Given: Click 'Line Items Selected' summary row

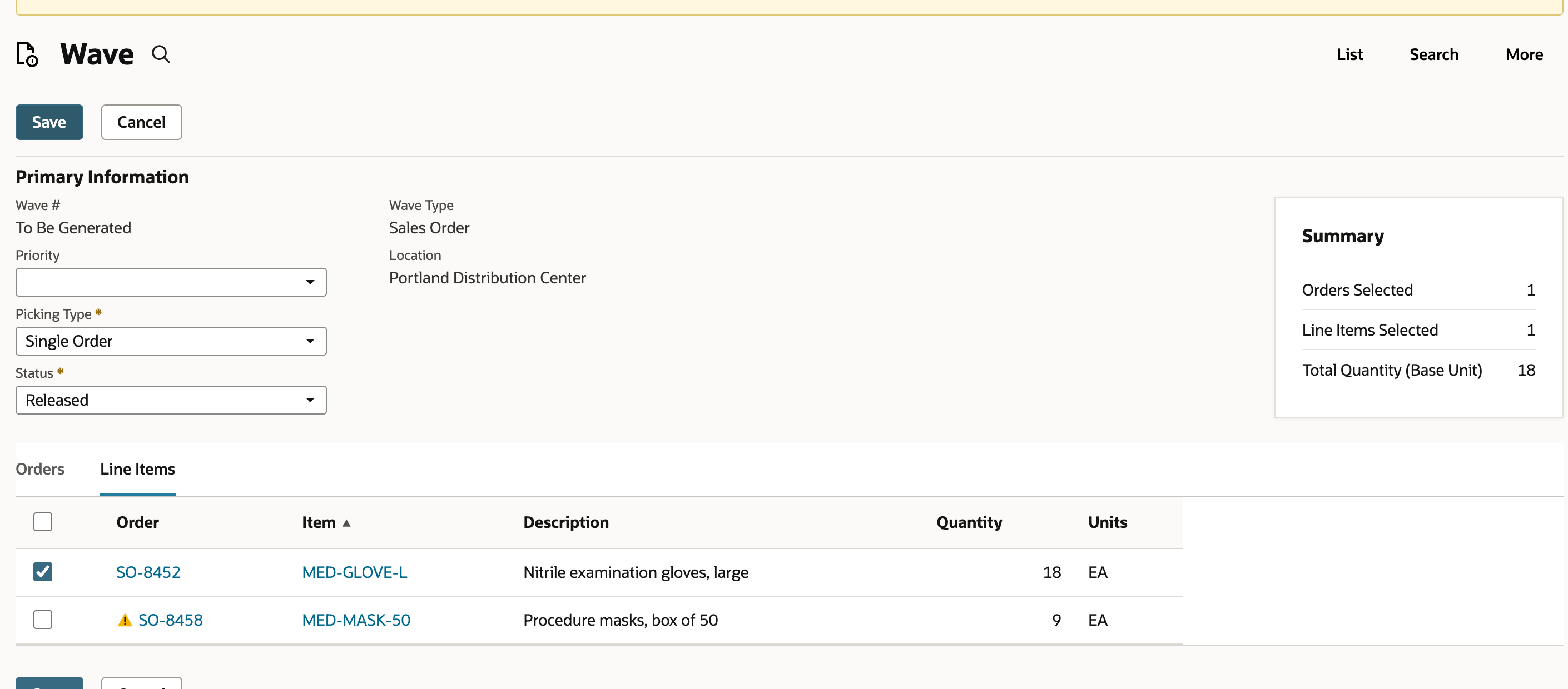Looking at the screenshot, I should point(1418,330).
